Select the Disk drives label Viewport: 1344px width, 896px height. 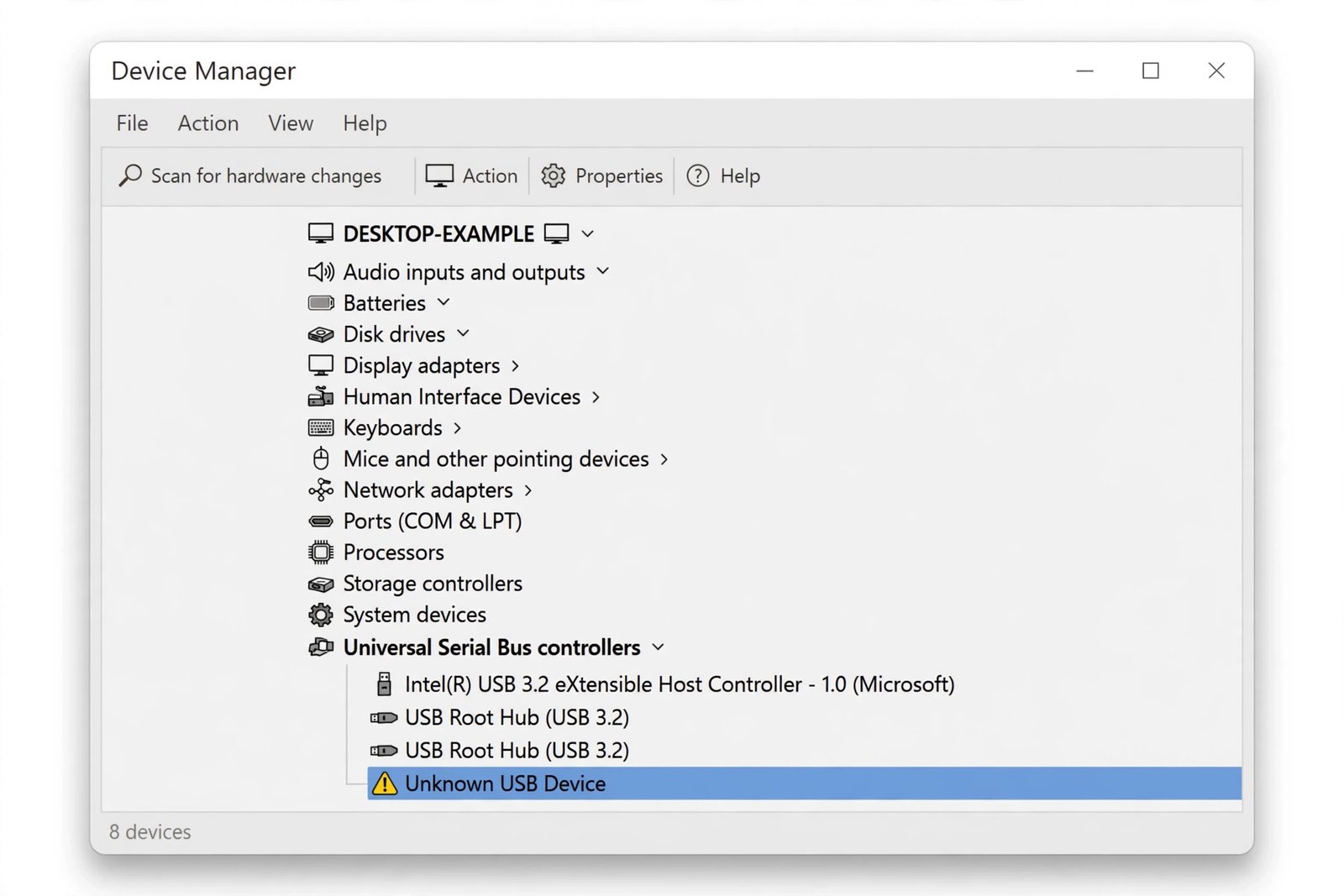point(394,334)
